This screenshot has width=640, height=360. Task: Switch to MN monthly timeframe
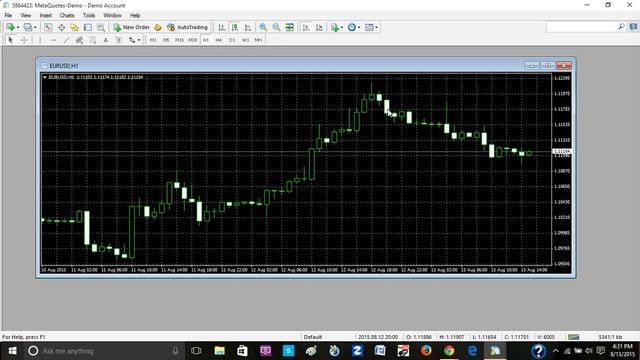[x=258, y=40]
